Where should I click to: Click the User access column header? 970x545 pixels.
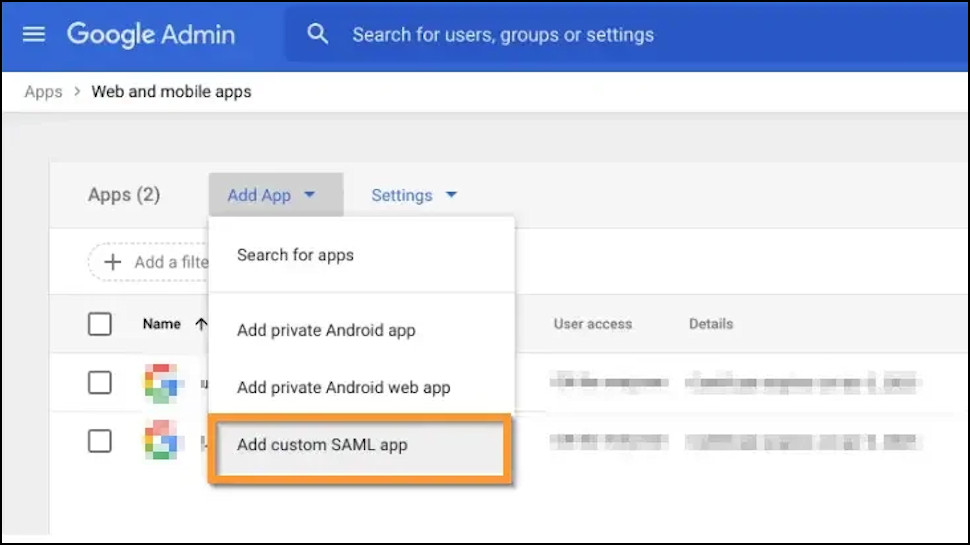point(593,324)
